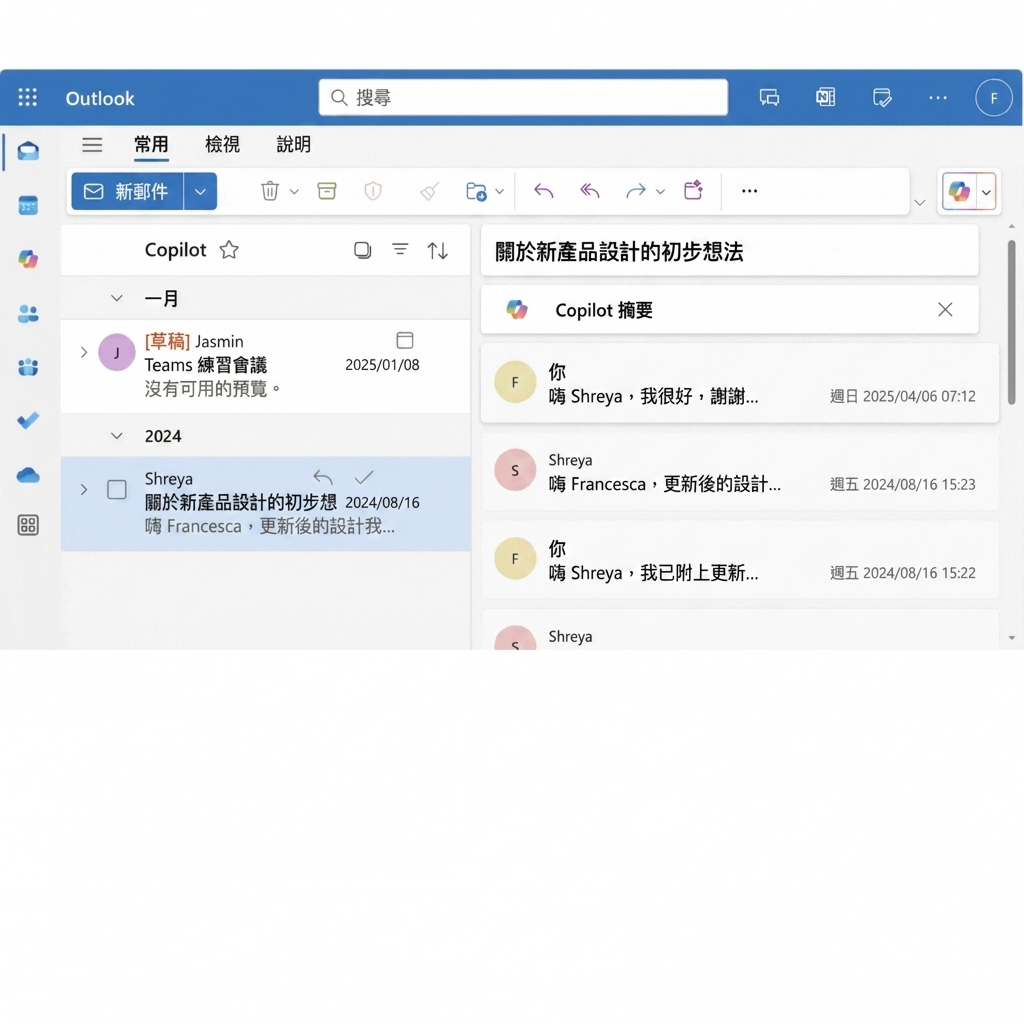Expand the Shreya conversation thread
Screen dimensions: 1024x1024
pos(84,489)
